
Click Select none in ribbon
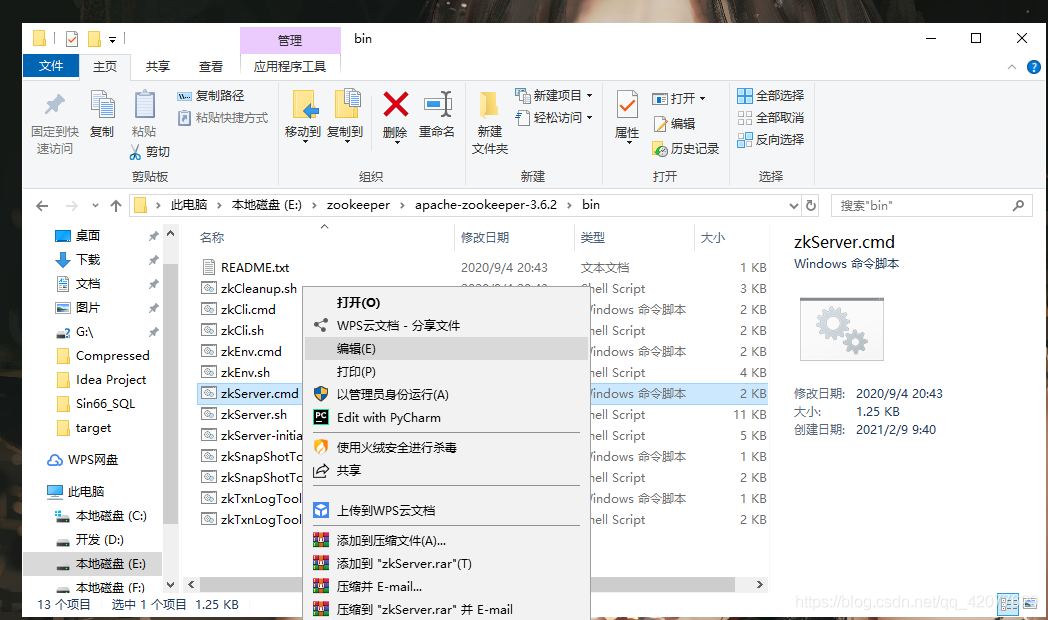click(771, 118)
